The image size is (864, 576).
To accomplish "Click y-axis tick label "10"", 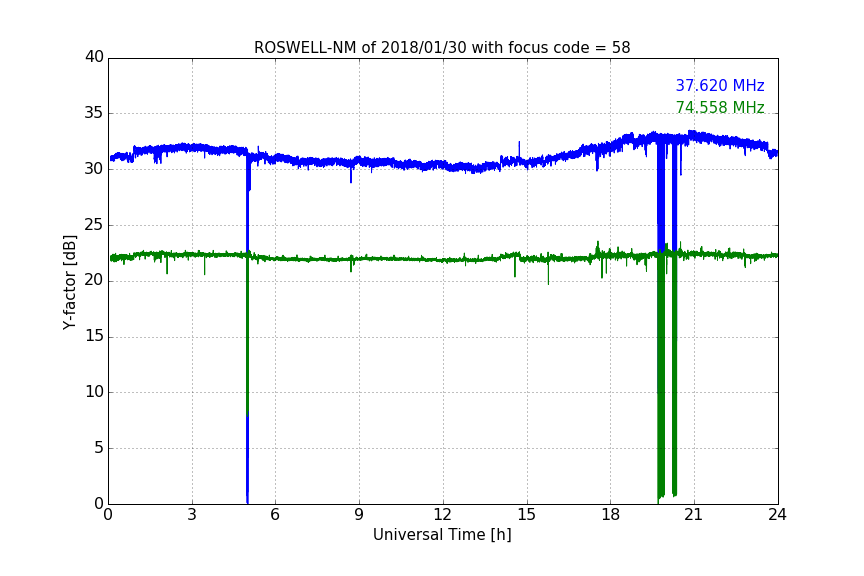I will tap(94, 392).
